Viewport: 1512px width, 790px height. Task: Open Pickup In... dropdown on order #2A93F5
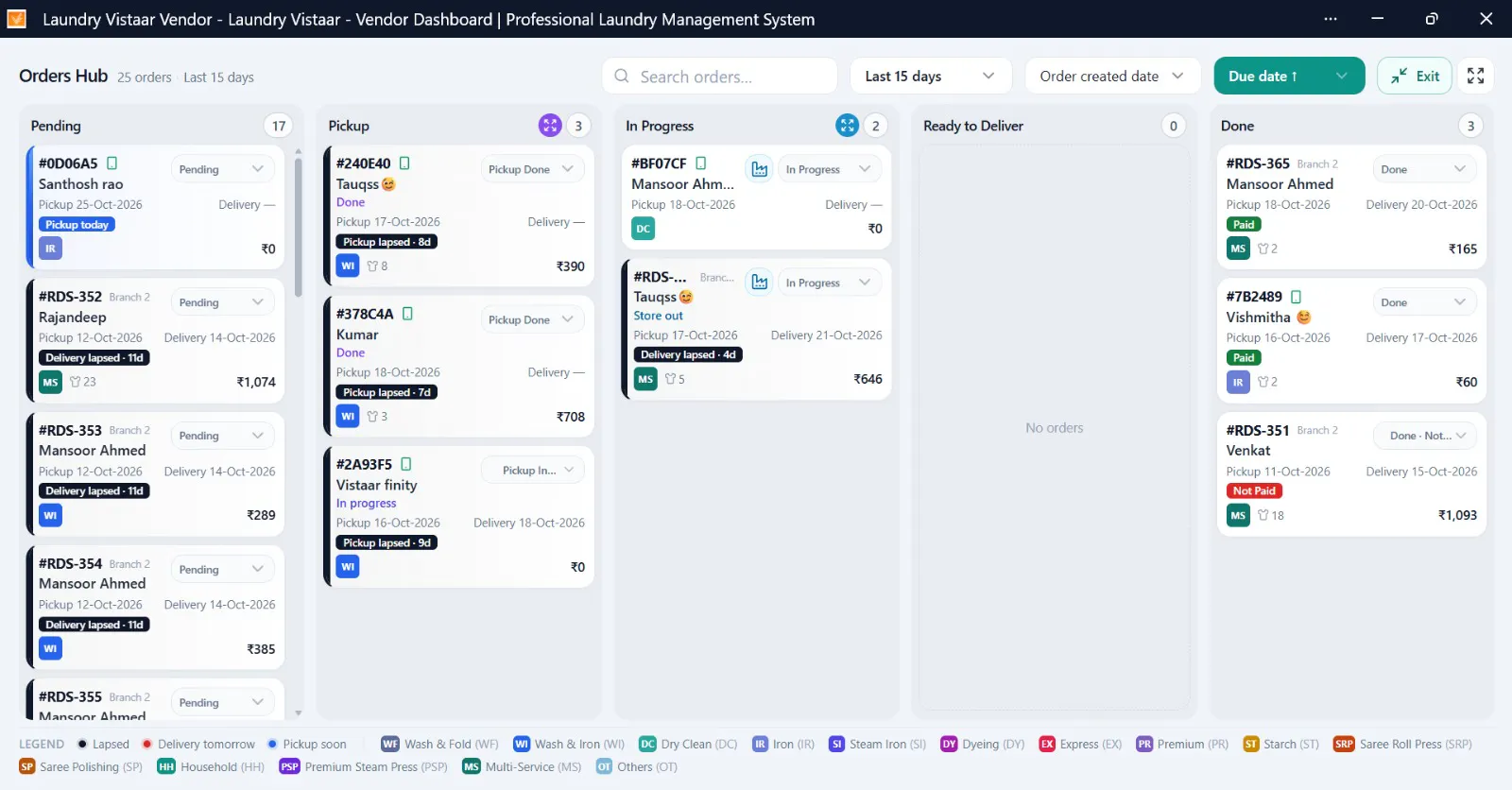[x=532, y=470]
